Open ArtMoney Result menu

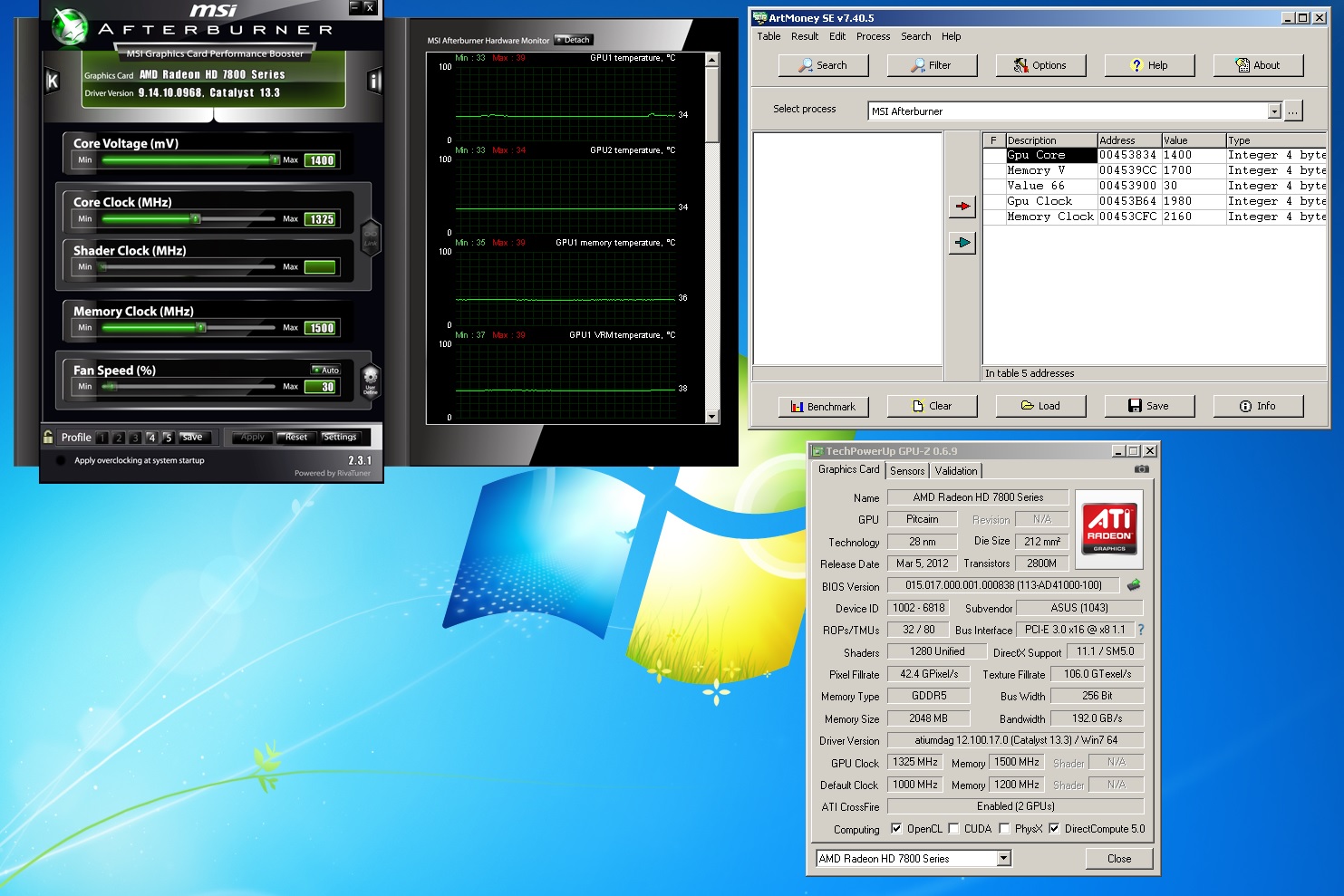point(805,36)
